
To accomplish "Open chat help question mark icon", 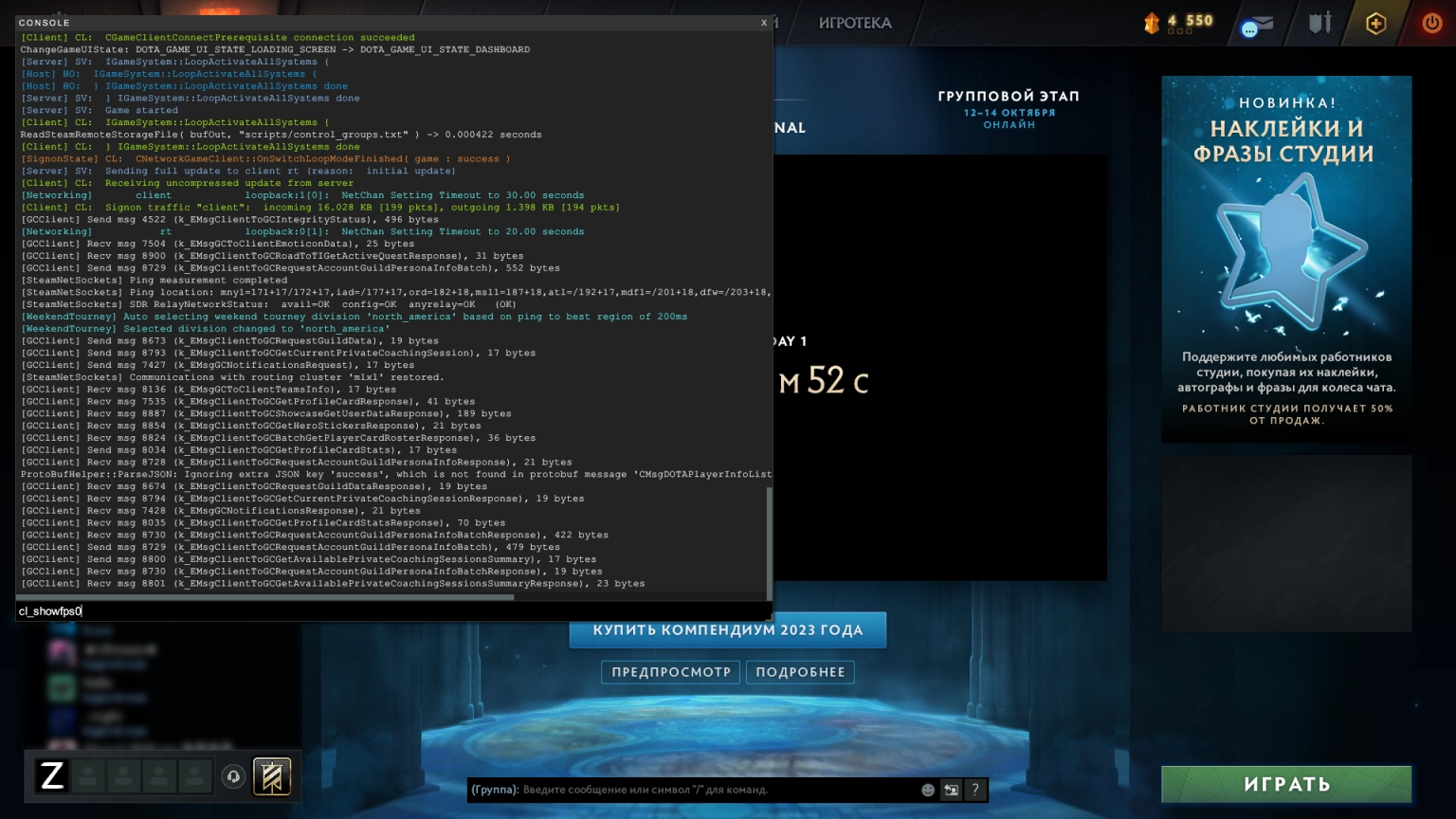I will pos(974,790).
